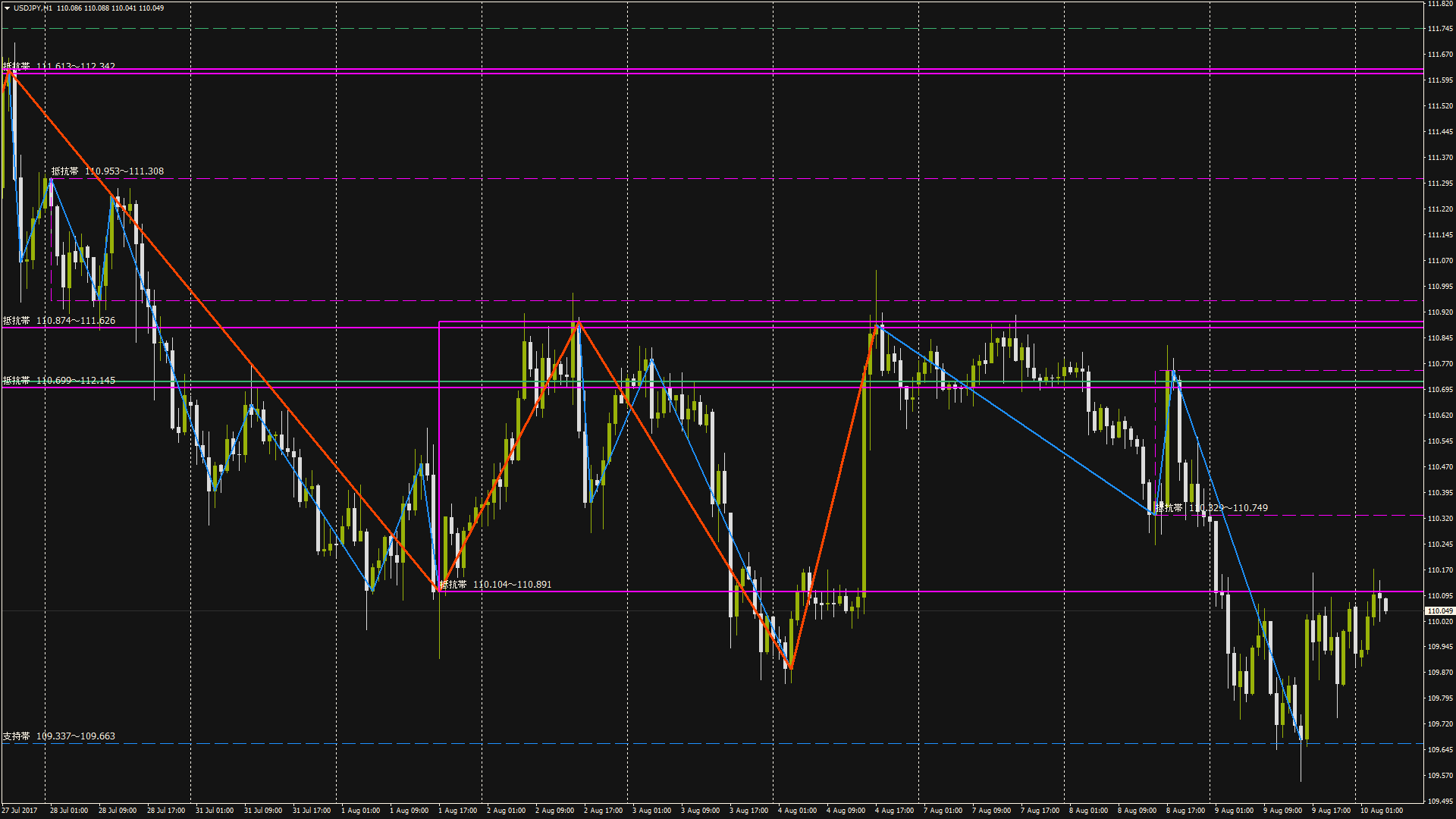Screen dimensions: 1456x819
Task: Click time axis label 8 Aug 01:00
Action: tap(1088, 811)
